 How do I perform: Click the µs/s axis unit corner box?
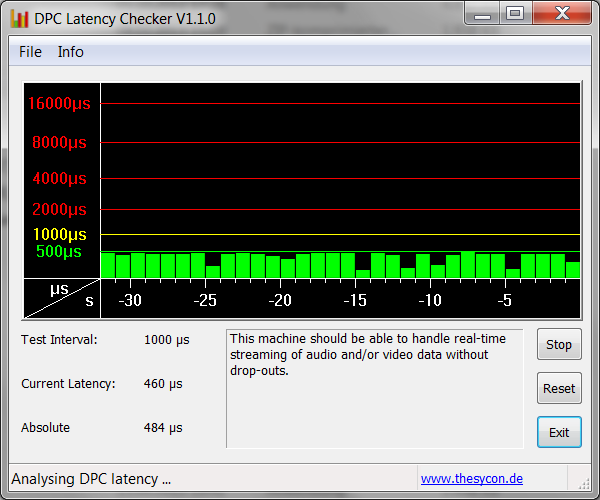coord(62,298)
